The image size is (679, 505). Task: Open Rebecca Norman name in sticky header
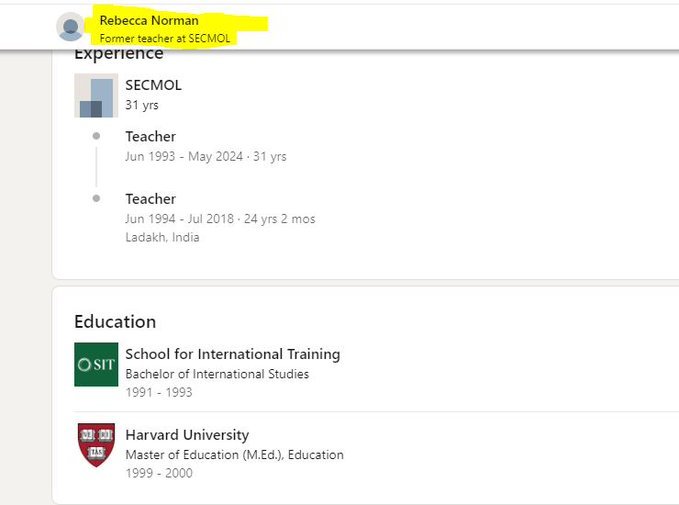coord(149,20)
